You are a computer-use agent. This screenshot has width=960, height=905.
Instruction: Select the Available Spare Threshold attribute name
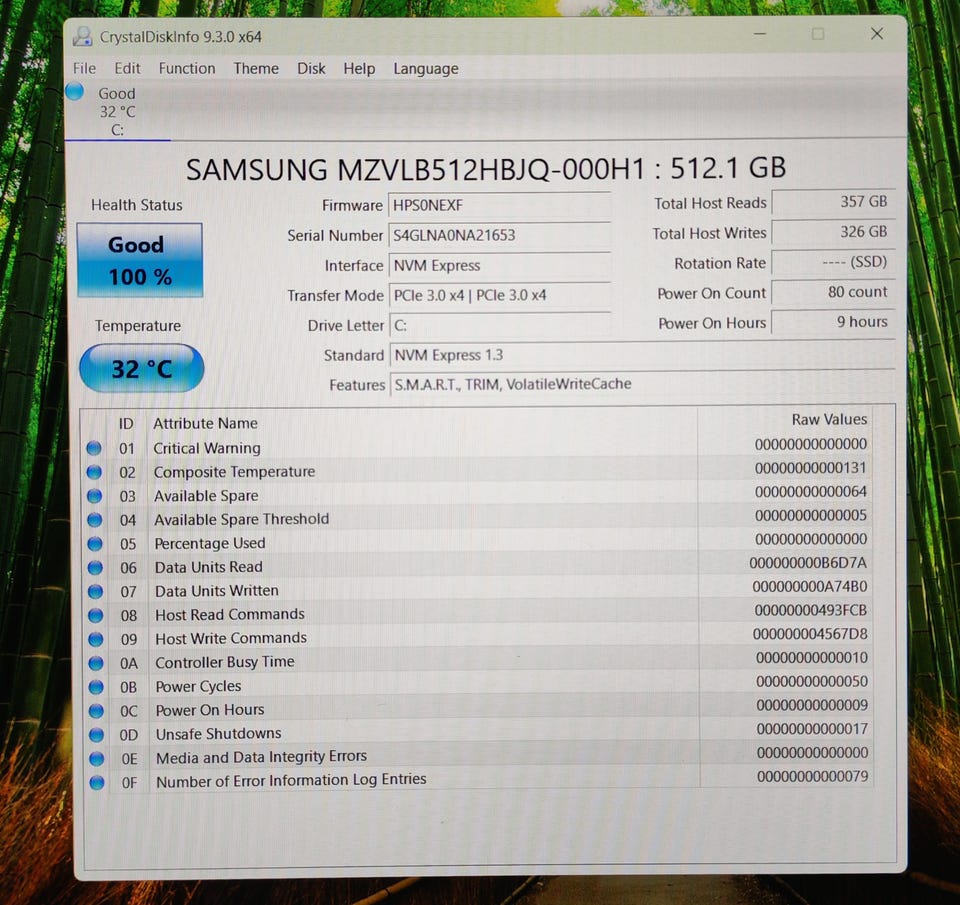tap(241, 519)
